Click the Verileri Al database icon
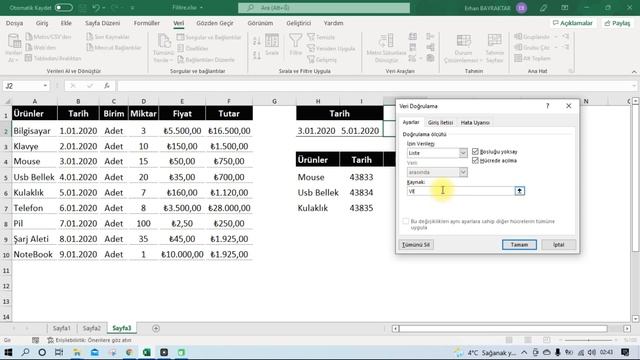Screen dimensions: 640x360 click(13, 42)
